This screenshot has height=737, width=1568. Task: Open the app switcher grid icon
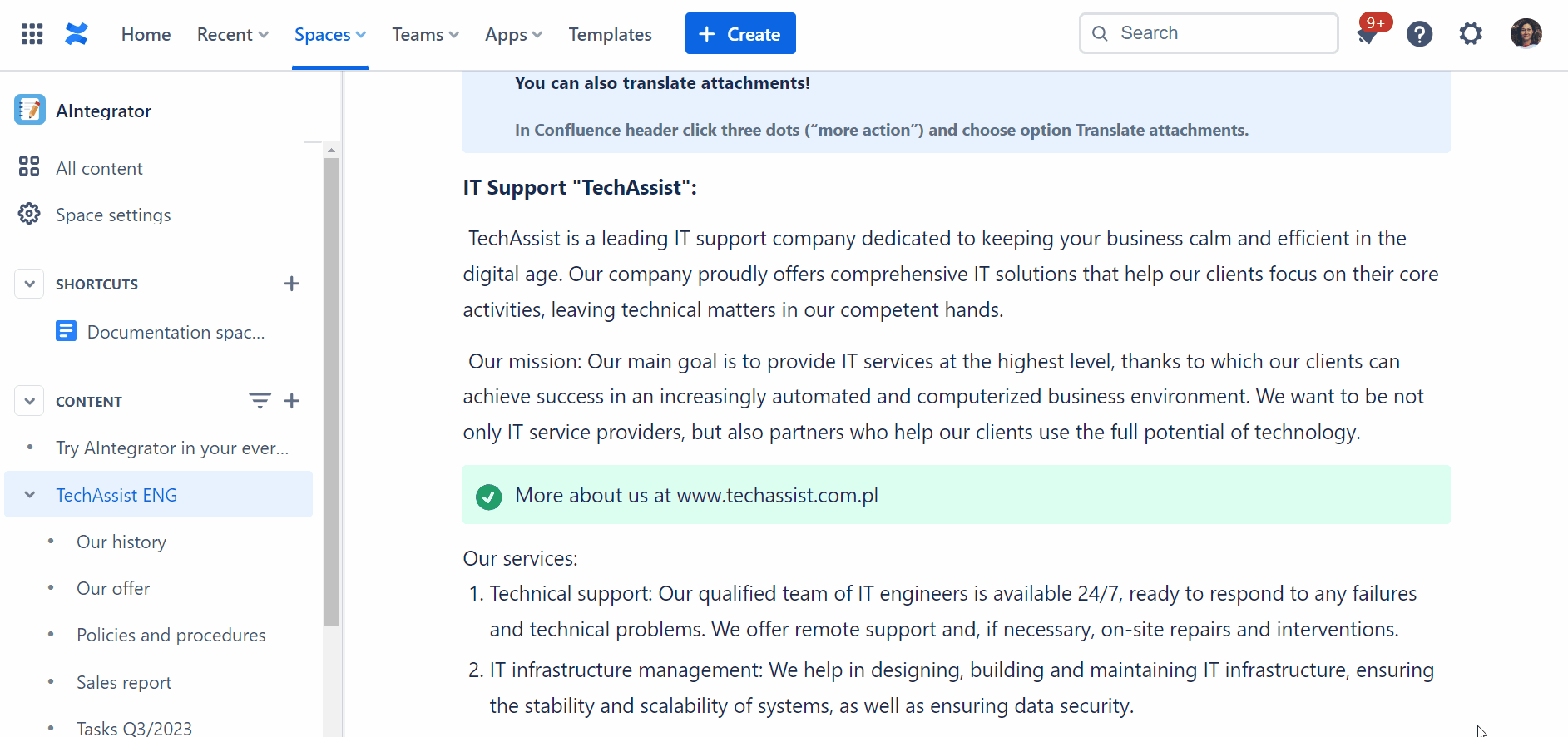tap(32, 34)
